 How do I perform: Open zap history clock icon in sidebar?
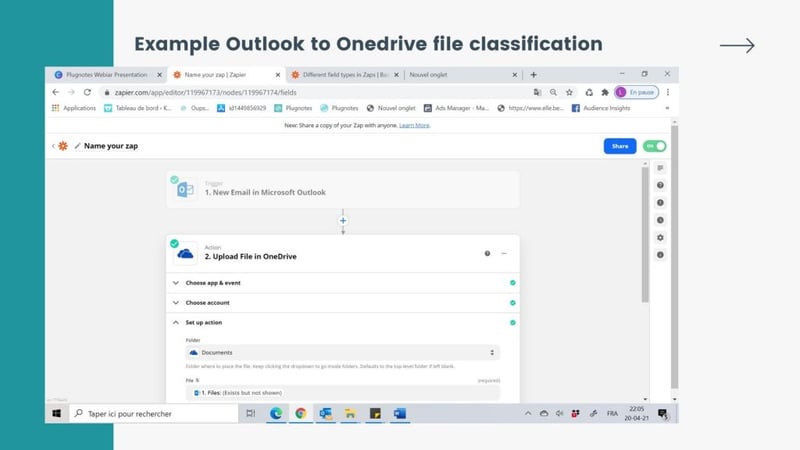tap(660, 220)
